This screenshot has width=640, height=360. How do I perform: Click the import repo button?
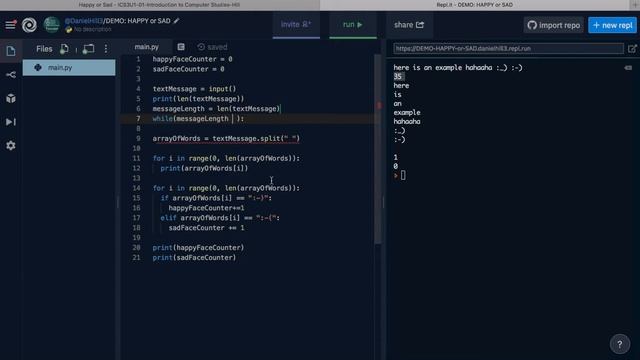point(553,25)
